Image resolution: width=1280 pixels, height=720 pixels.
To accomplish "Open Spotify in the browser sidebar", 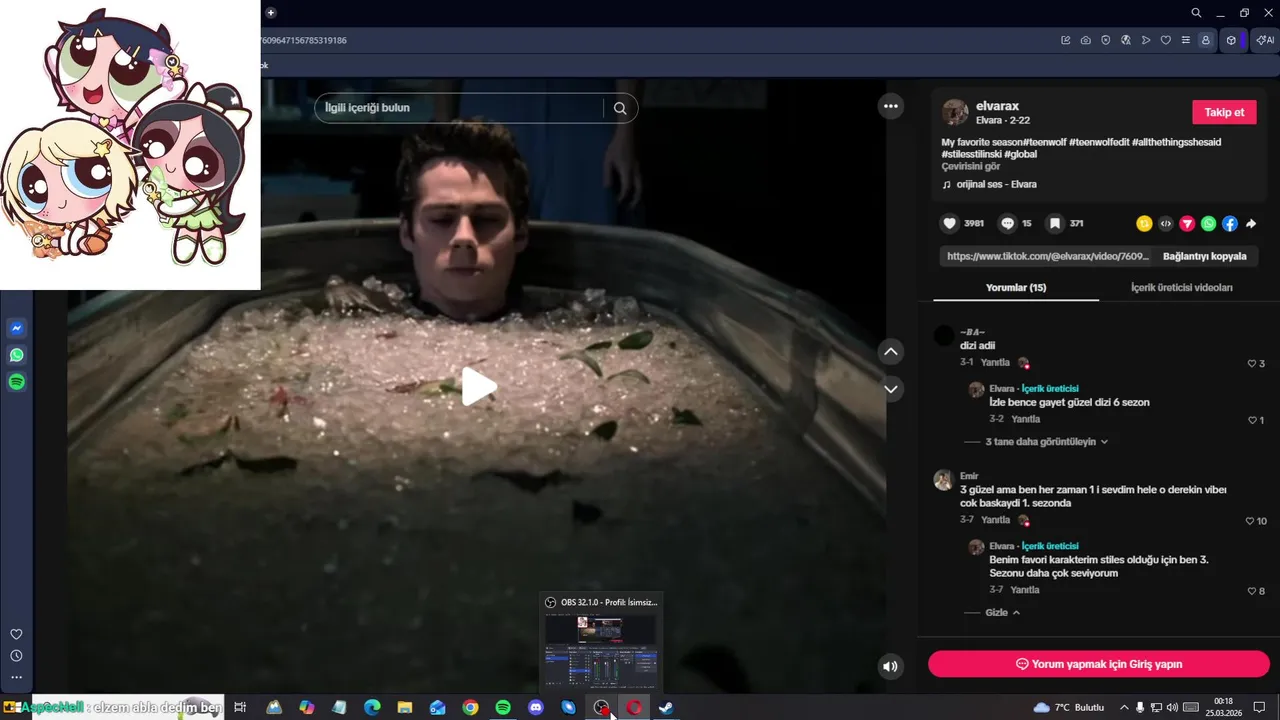I will point(16,382).
